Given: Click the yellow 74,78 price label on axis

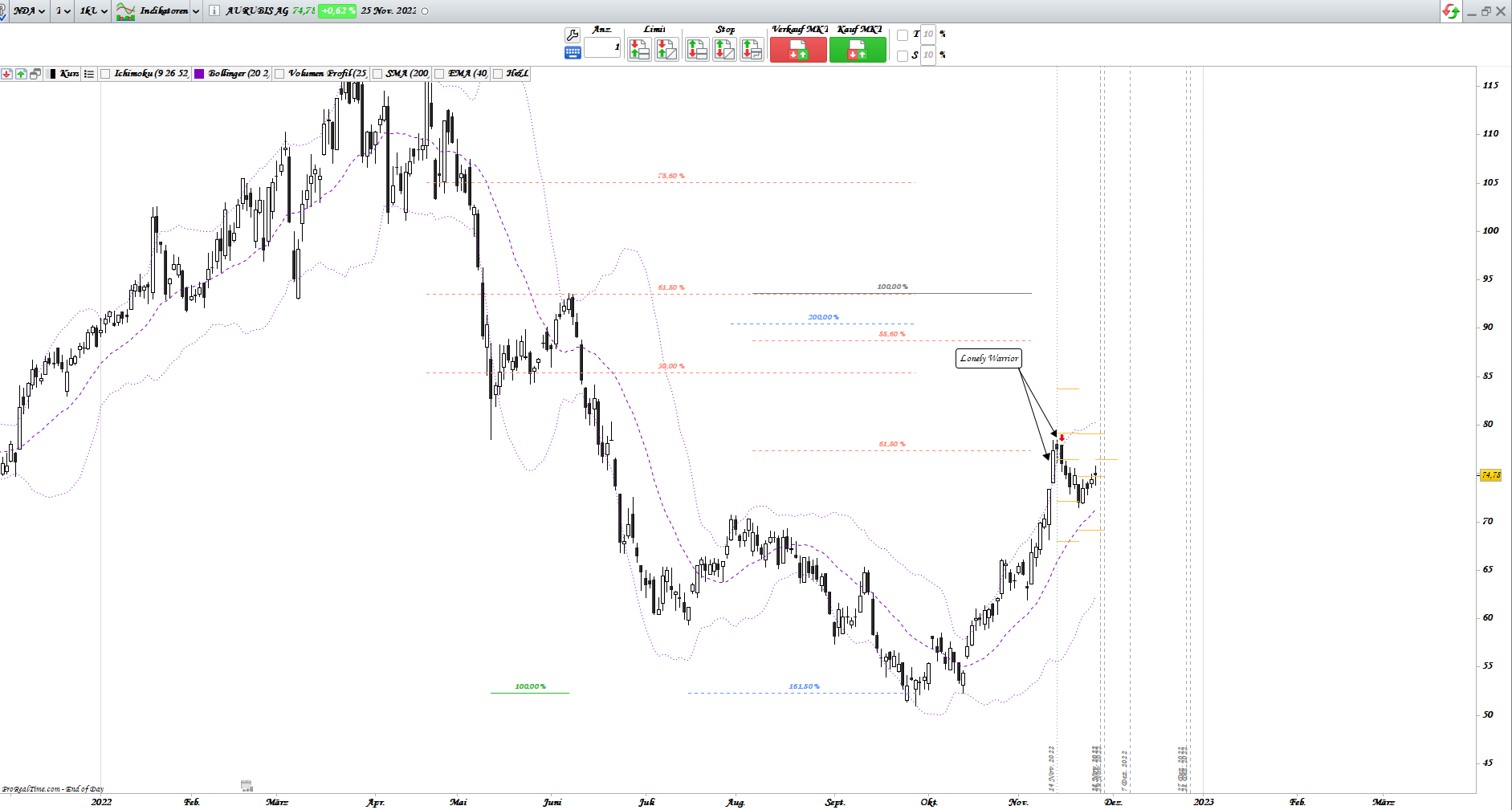Looking at the screenshot, I should pos(1491,475).
